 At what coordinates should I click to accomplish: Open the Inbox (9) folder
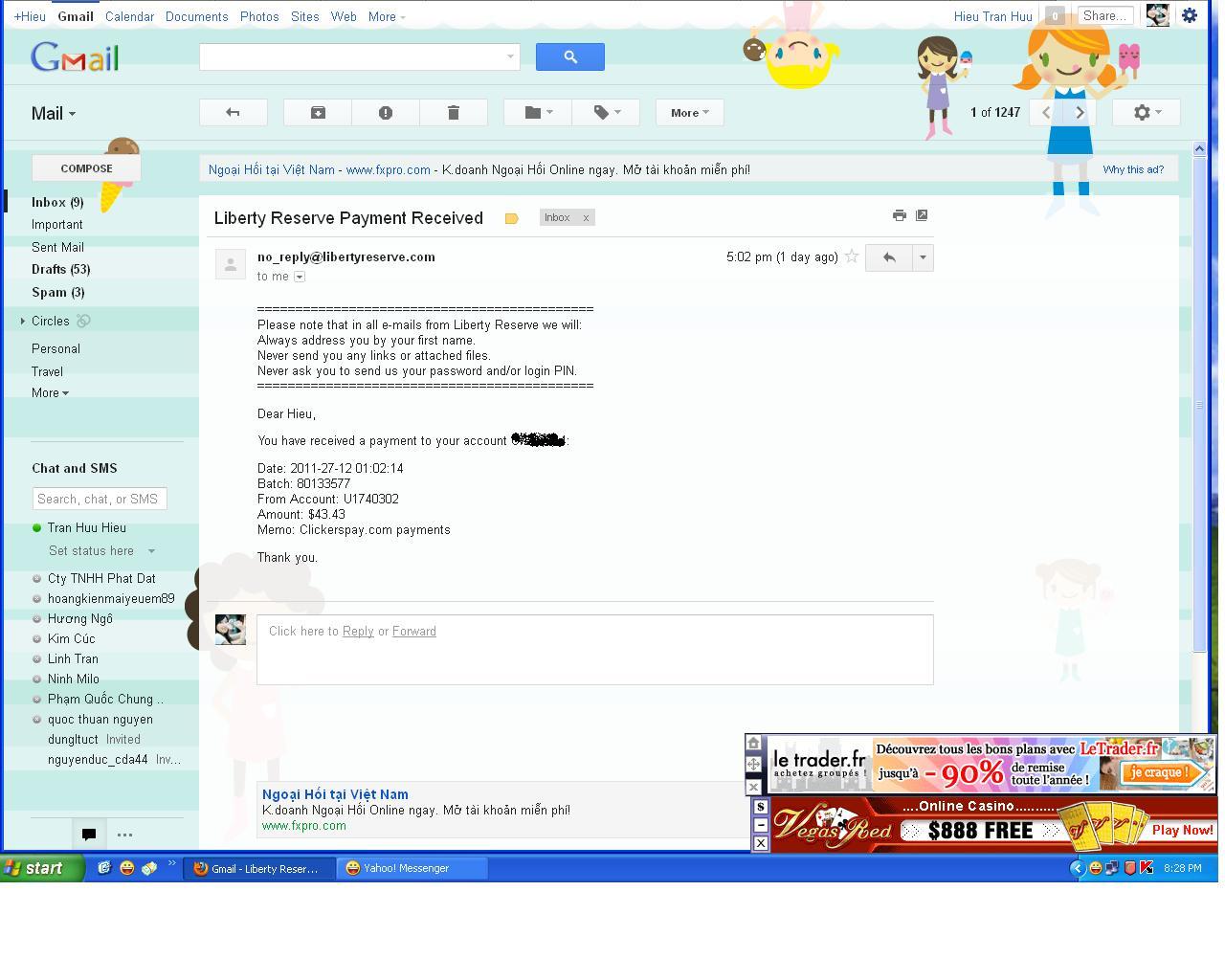tap(57, 202)
